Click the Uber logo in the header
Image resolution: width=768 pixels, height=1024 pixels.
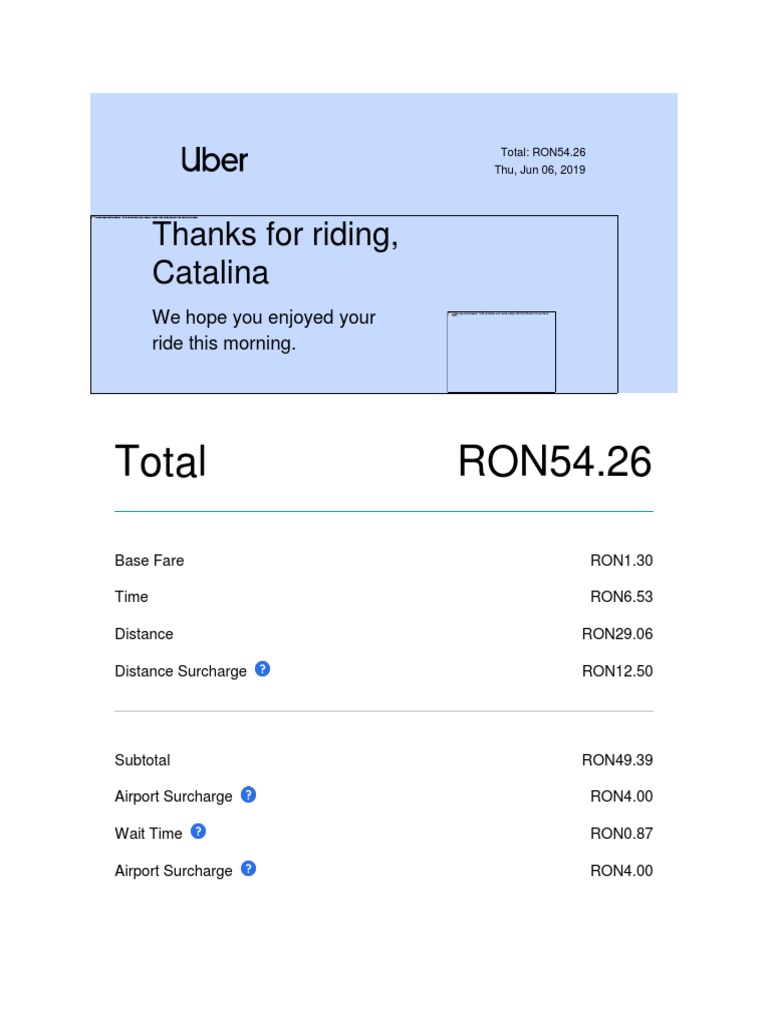point(215,160)
